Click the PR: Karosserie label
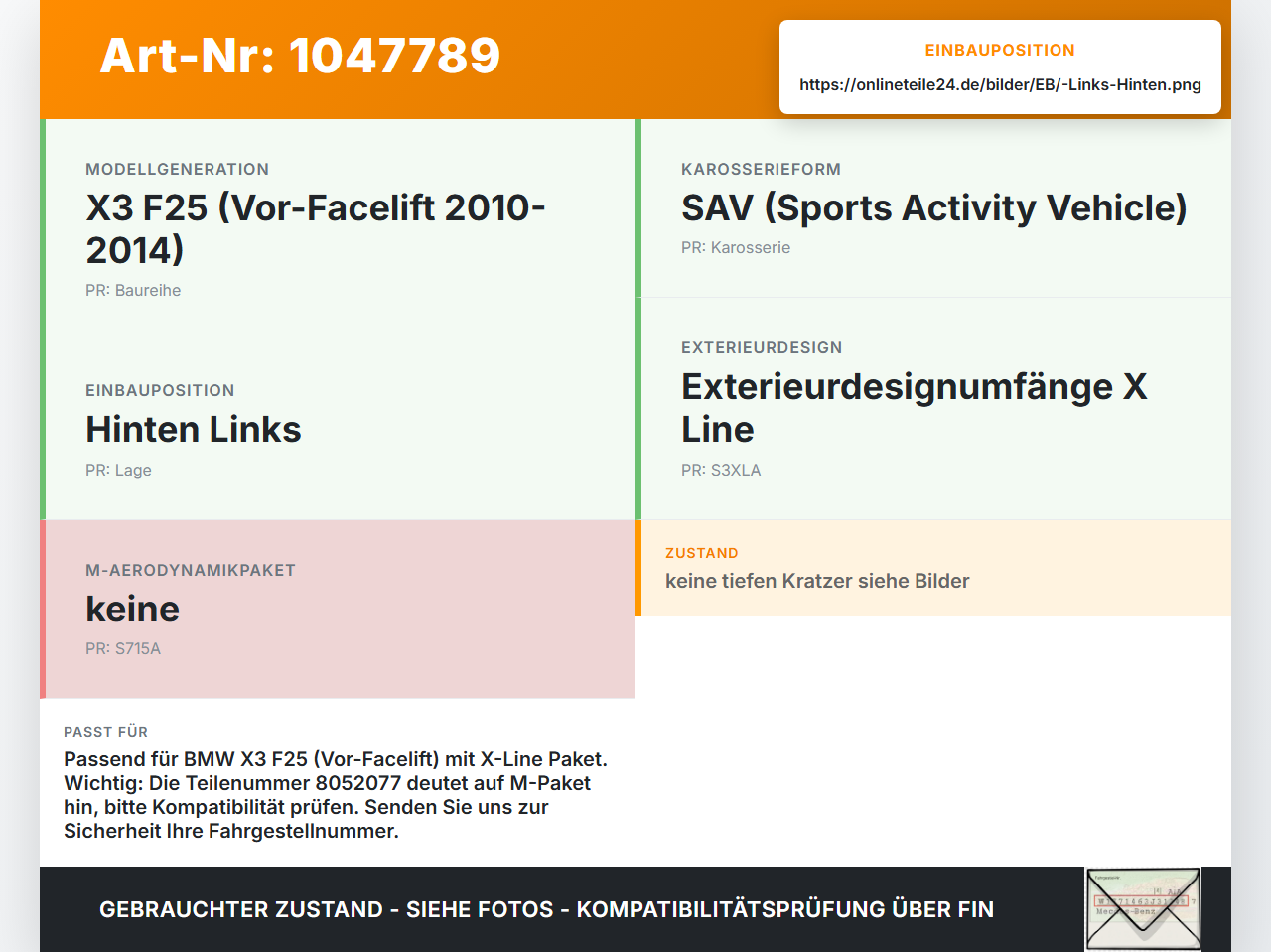The width and height of the screenshot is (1271, 952). click(736, 248)
